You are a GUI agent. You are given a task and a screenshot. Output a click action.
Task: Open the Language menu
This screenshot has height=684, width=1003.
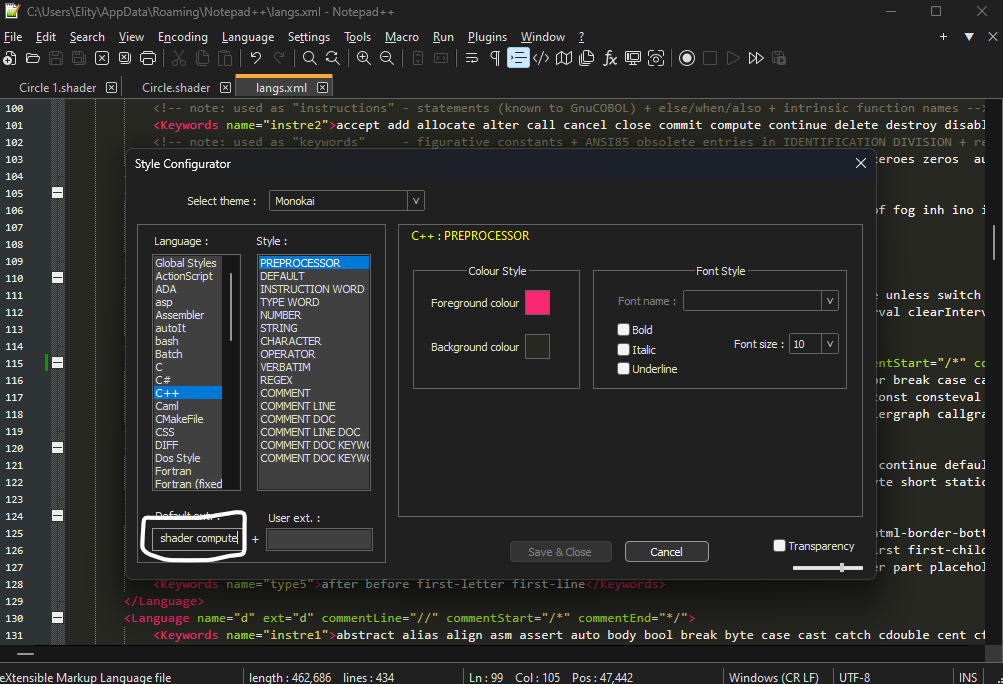pyautogui.click(x=248, y=37)
